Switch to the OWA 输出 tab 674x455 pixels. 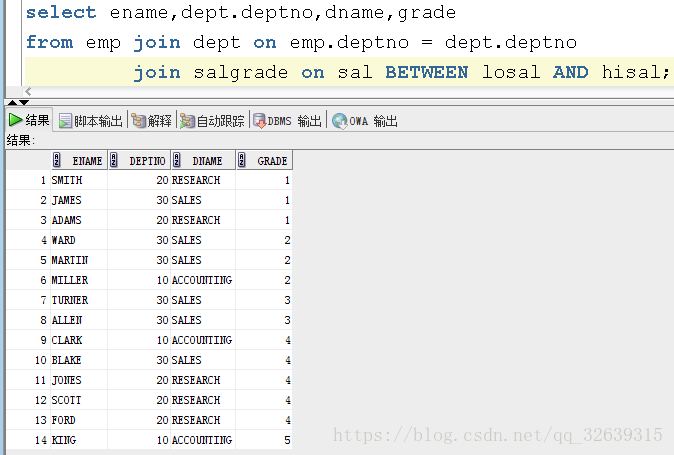(365, 121)
